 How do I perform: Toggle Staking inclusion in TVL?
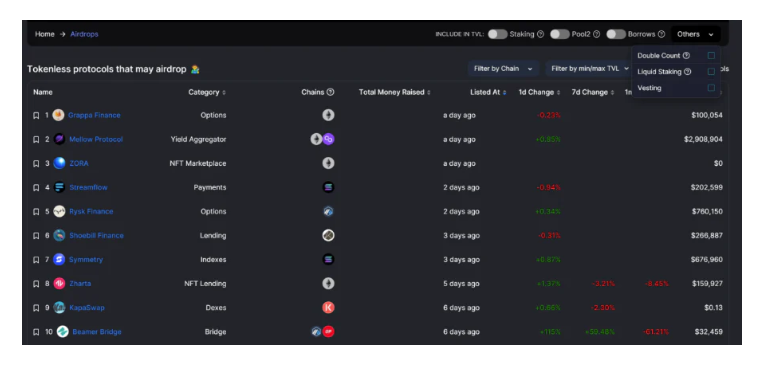[498, 34]
